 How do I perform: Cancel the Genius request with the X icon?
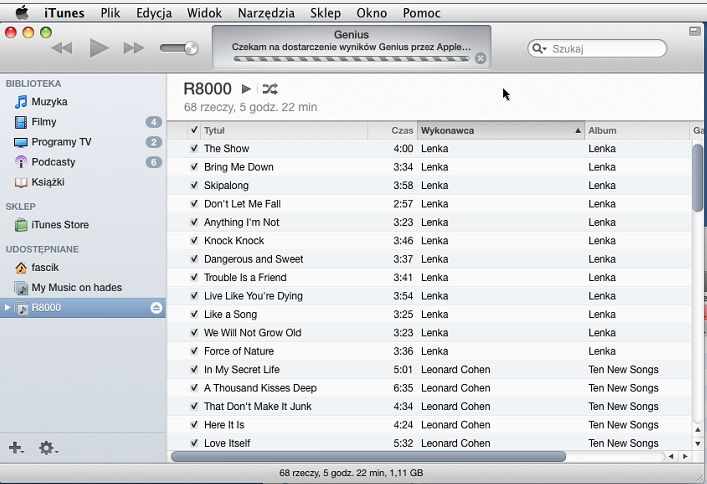pyautogui.click(x=481, y=58)
